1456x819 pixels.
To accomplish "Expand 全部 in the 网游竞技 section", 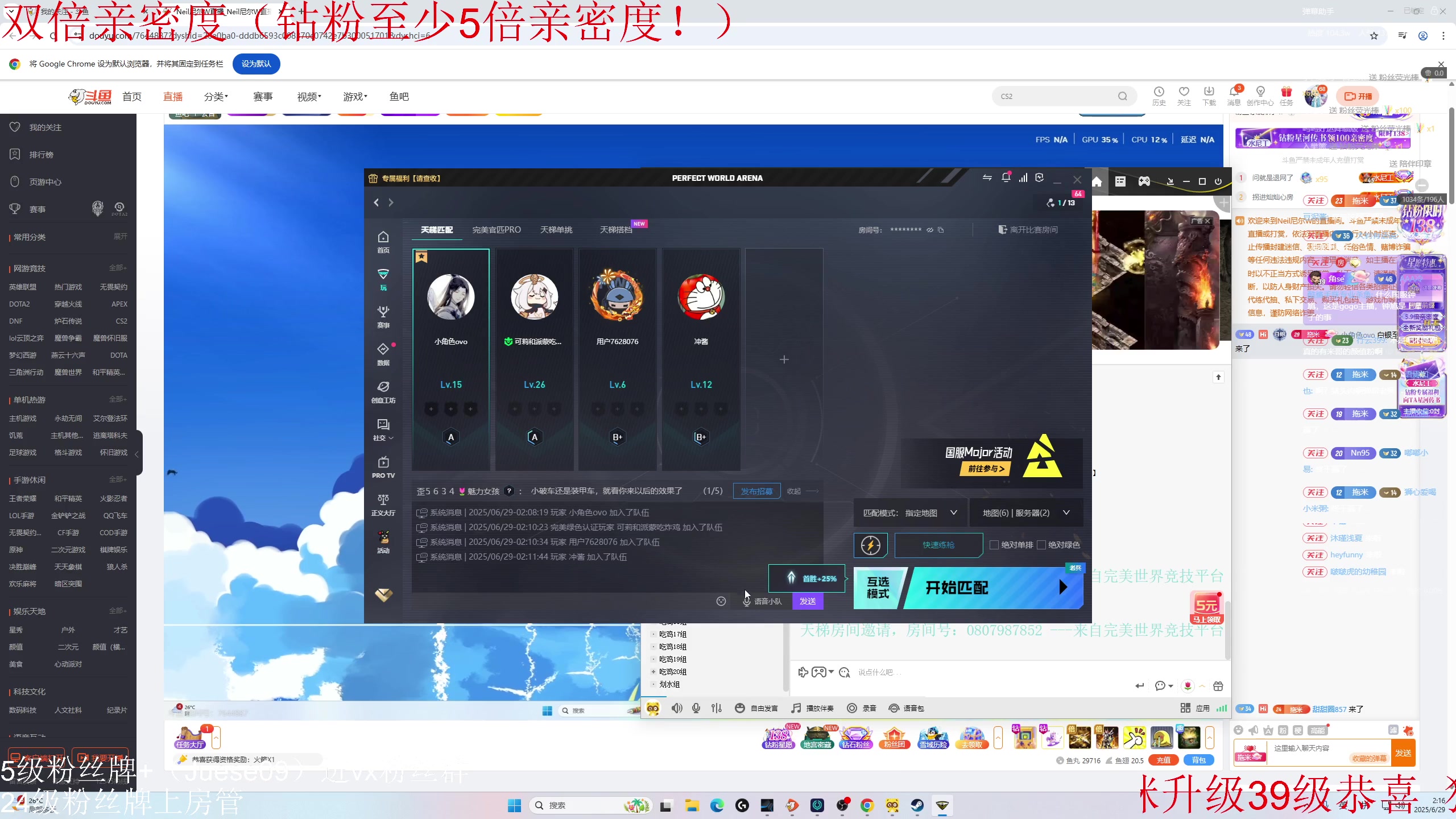I will (118, 267).
